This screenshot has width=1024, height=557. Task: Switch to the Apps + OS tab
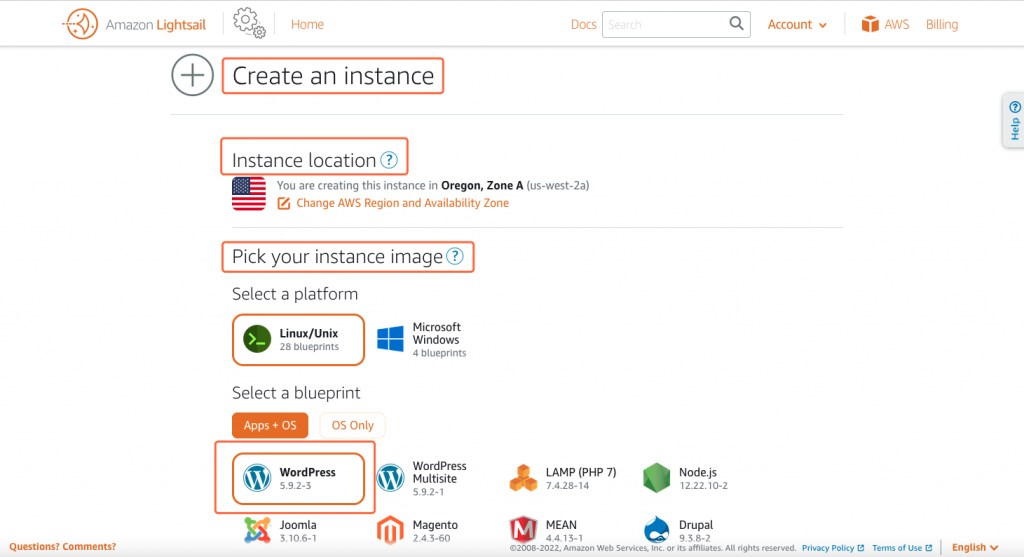(x=270, y=425)
